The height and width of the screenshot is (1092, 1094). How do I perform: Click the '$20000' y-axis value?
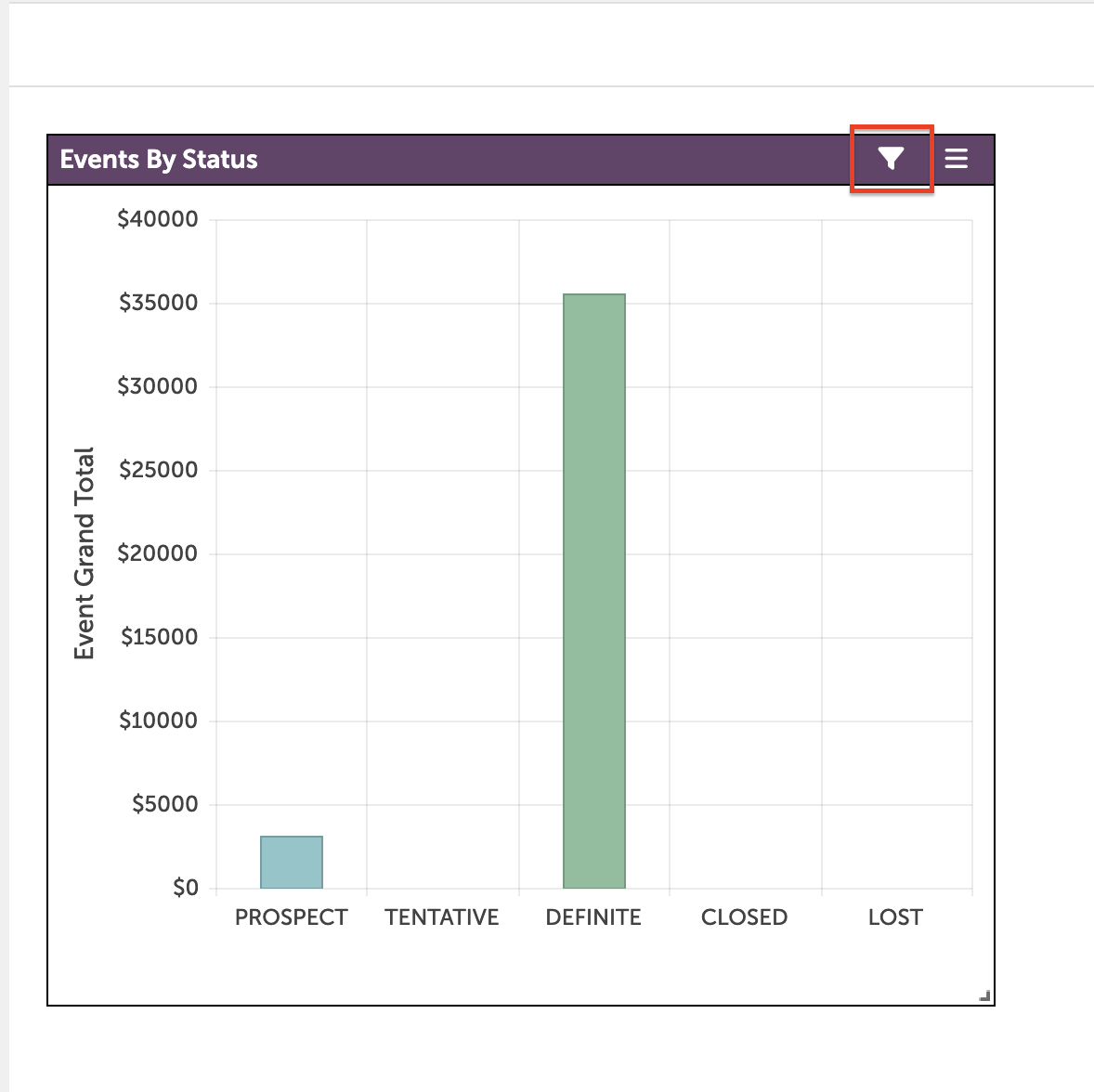tap(158, 553)
